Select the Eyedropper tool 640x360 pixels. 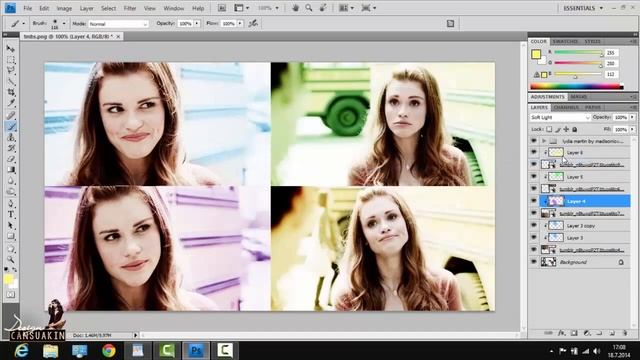pyautogui.click(x=11, y=104)
